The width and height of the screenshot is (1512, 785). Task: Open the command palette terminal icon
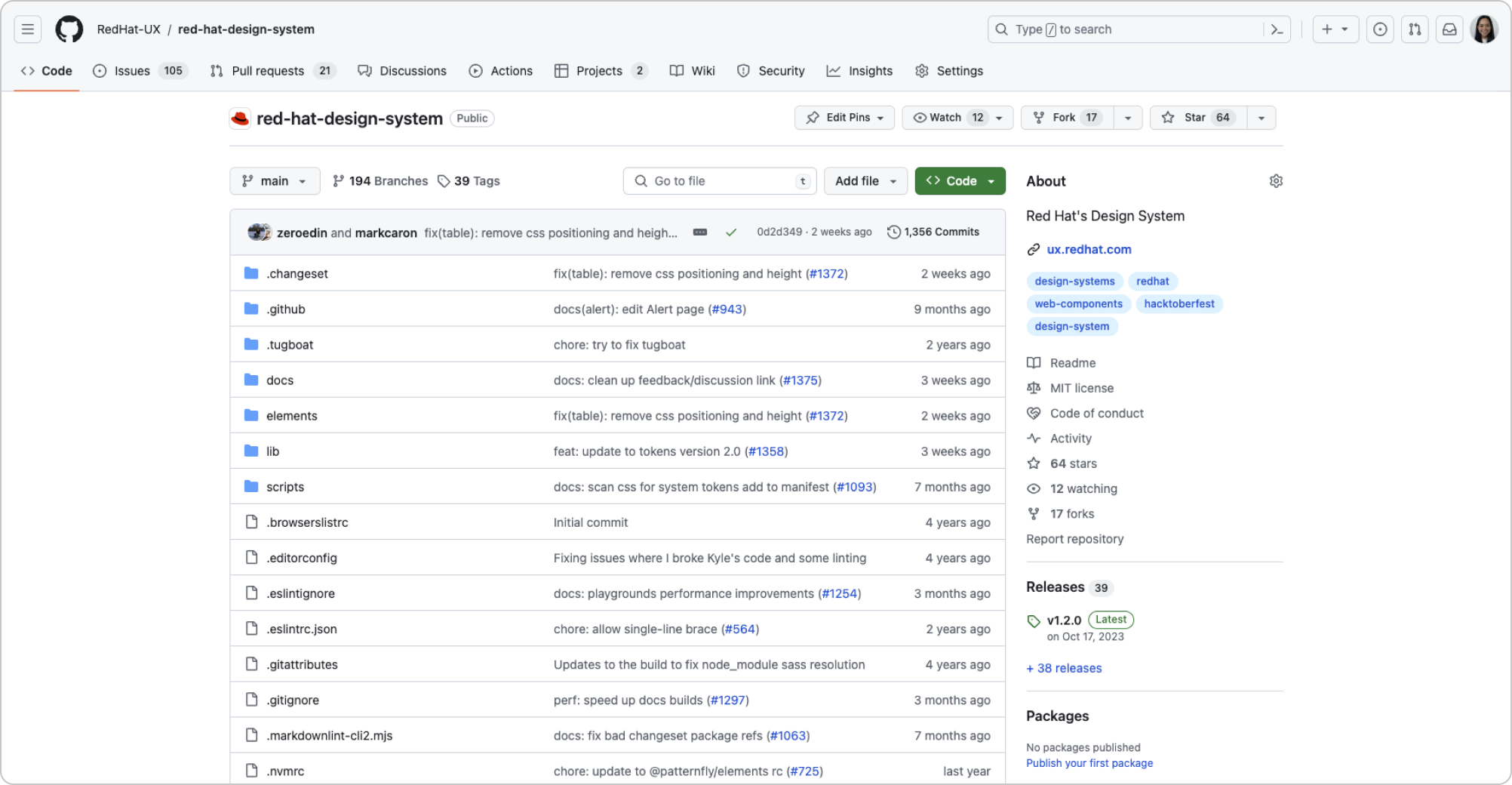1276,29
